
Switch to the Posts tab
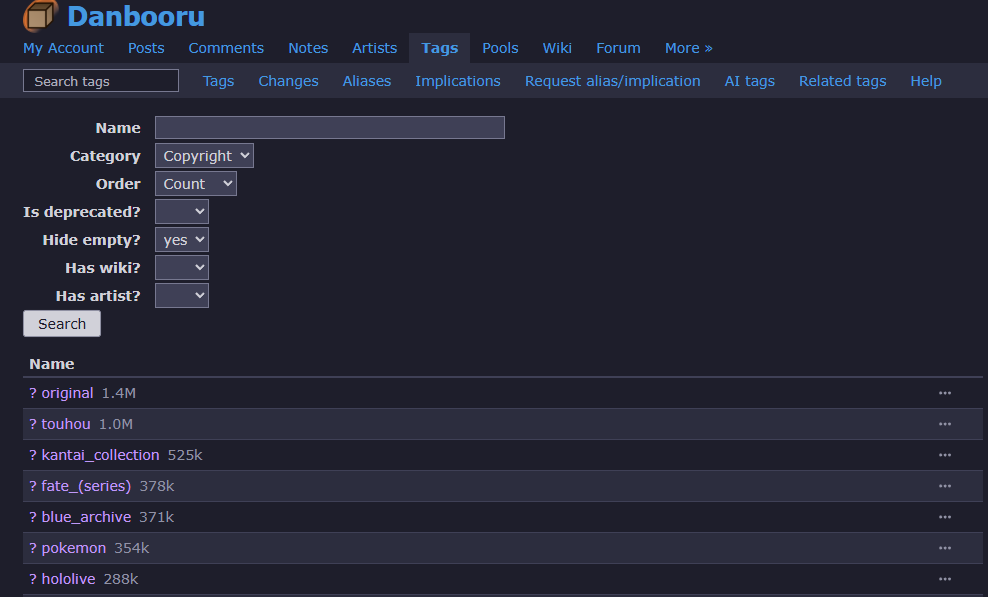point(146,48)
